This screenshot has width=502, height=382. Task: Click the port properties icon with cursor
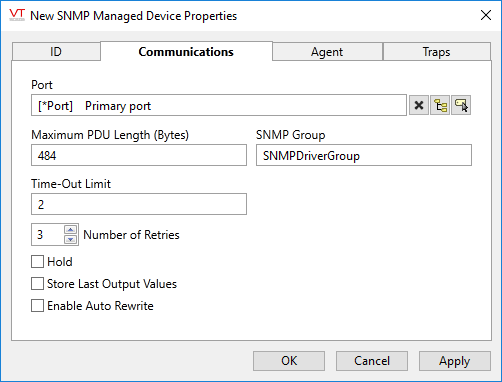[461, 106]
